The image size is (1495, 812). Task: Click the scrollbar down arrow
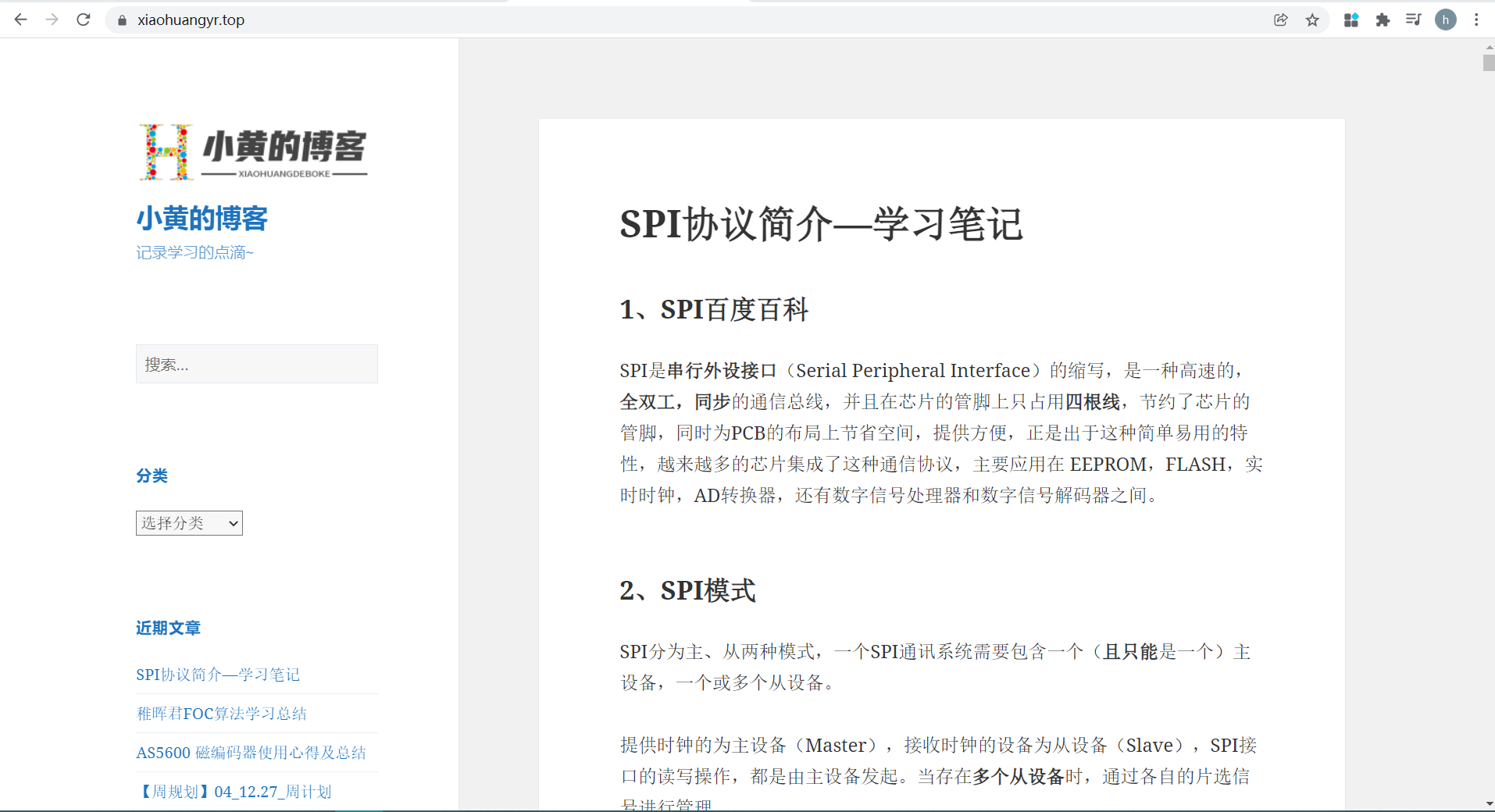coord(1489,803)
